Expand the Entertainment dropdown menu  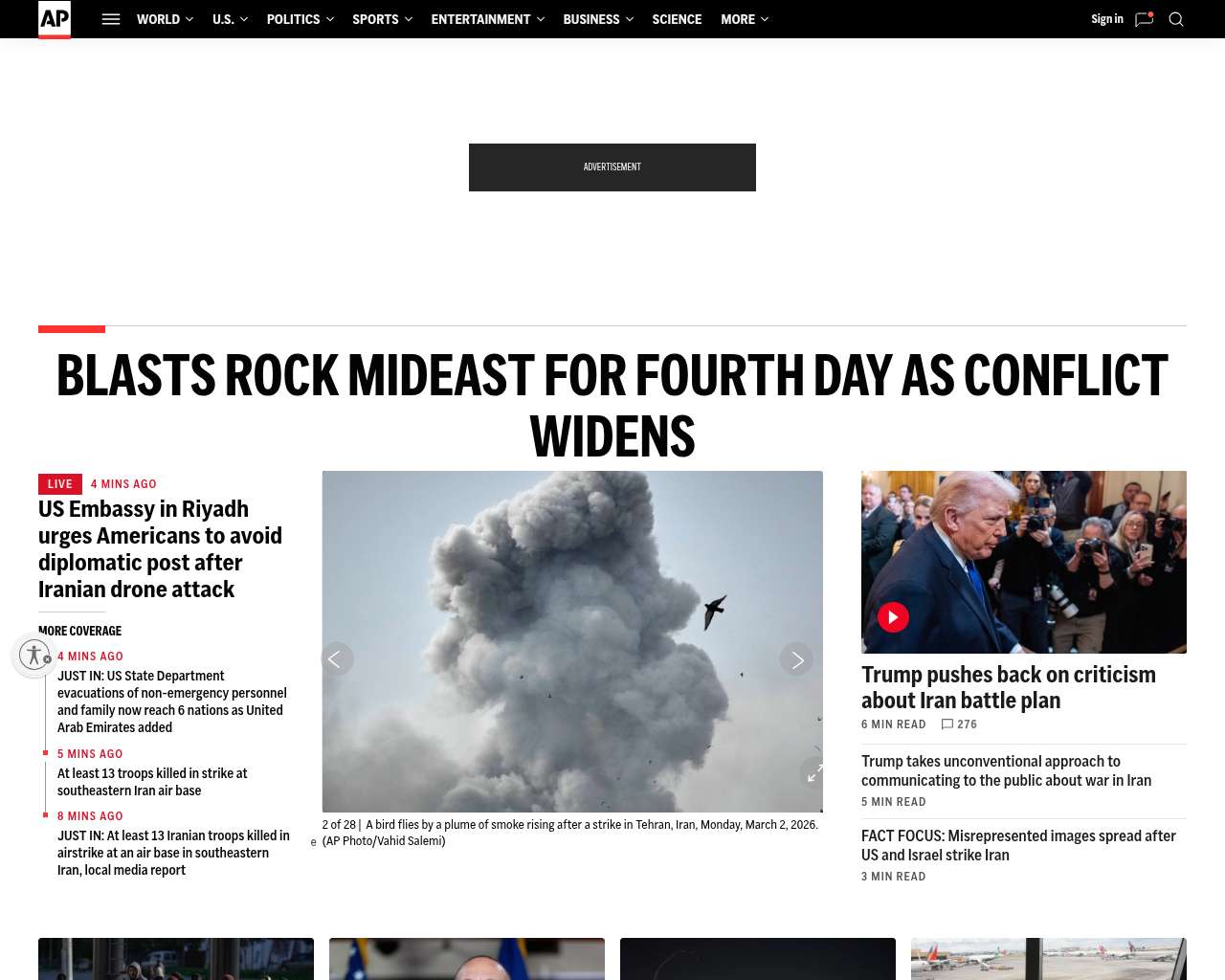coord(487,19)
